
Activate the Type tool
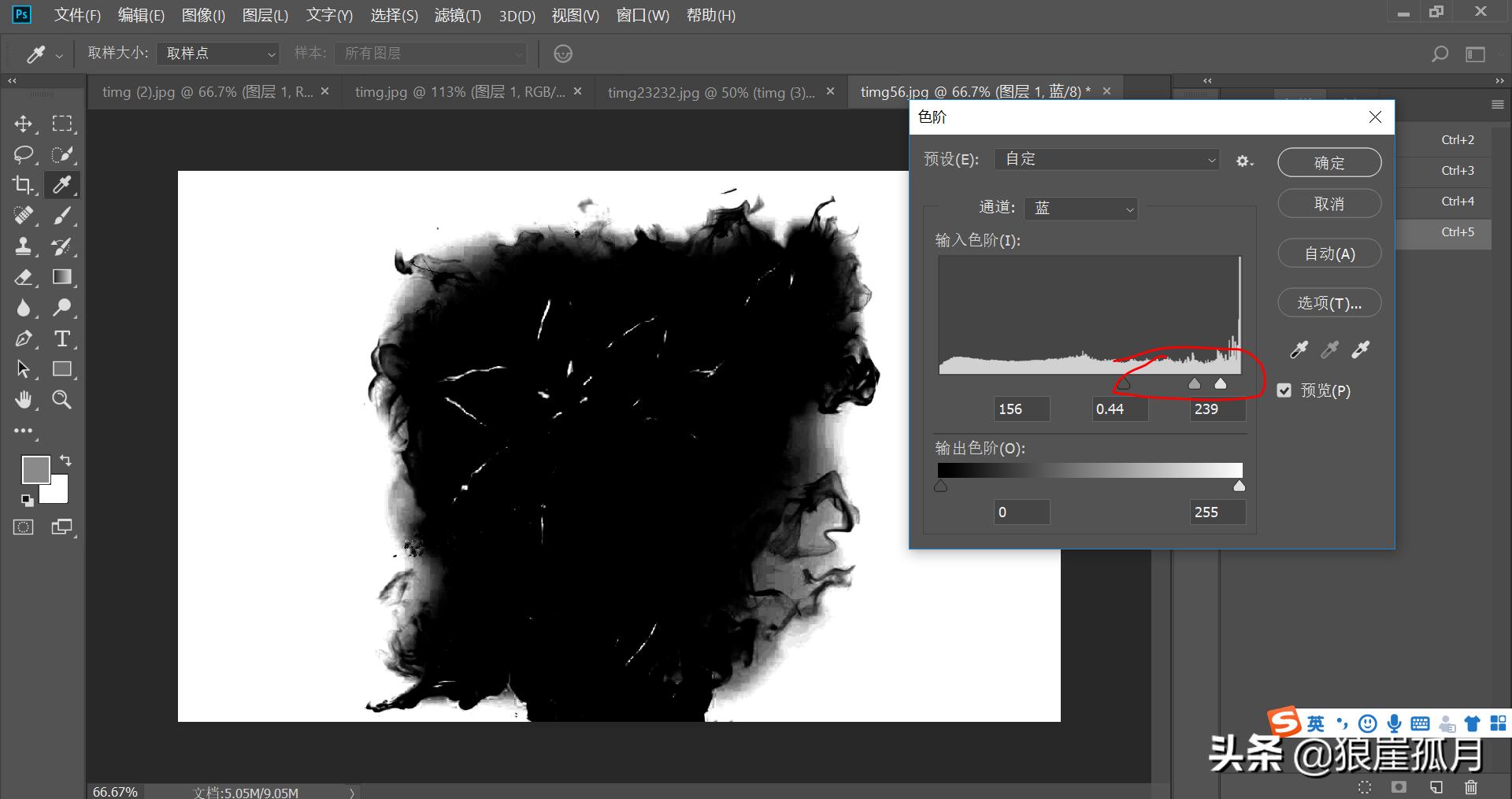pyautogui.click(x=61, y=338)
